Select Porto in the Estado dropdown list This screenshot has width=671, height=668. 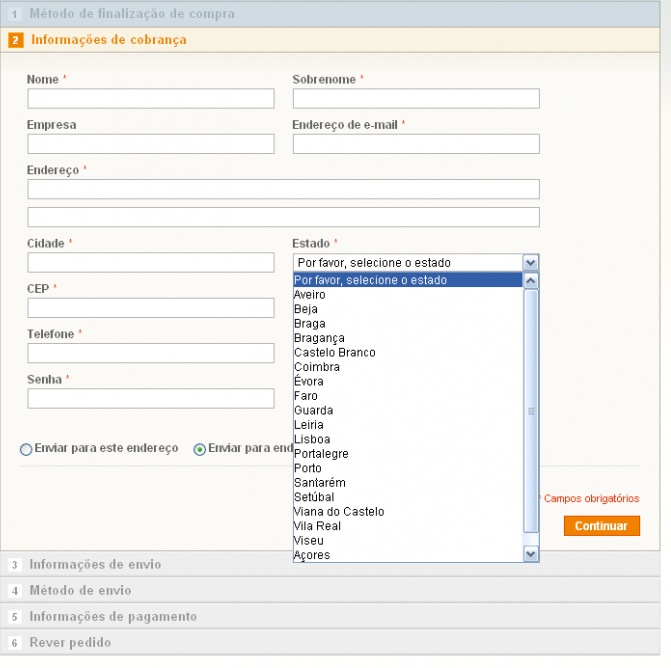coord(308,468)
